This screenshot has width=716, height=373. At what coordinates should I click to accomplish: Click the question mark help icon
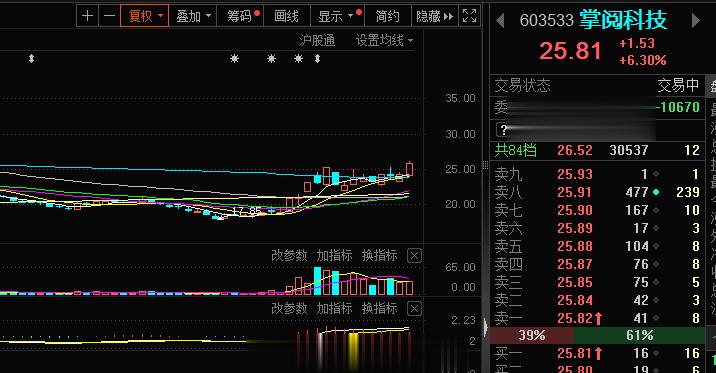[503, 130]
